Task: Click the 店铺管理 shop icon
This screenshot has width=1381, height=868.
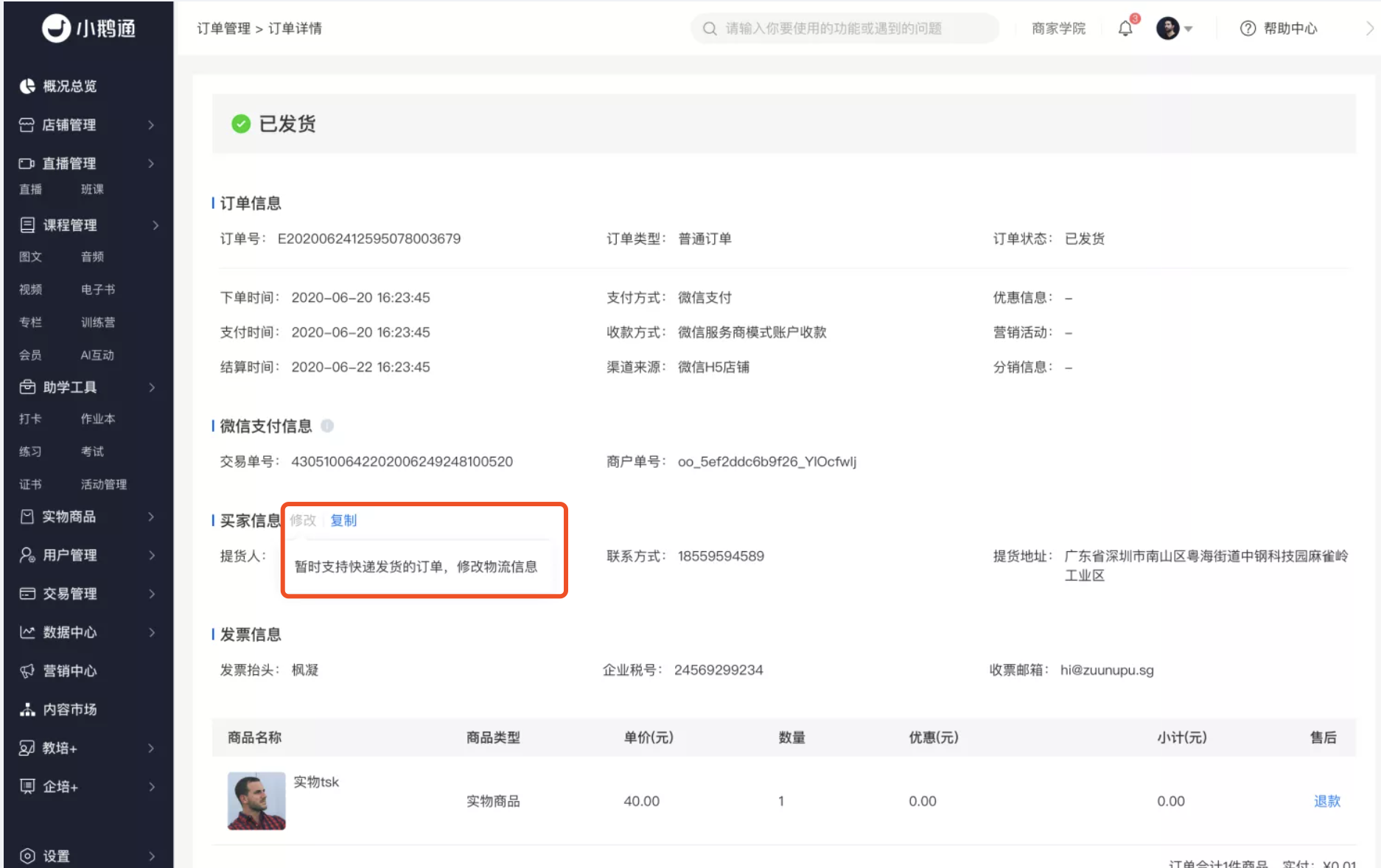Action: pyautogui.click(x=27, y=125)
